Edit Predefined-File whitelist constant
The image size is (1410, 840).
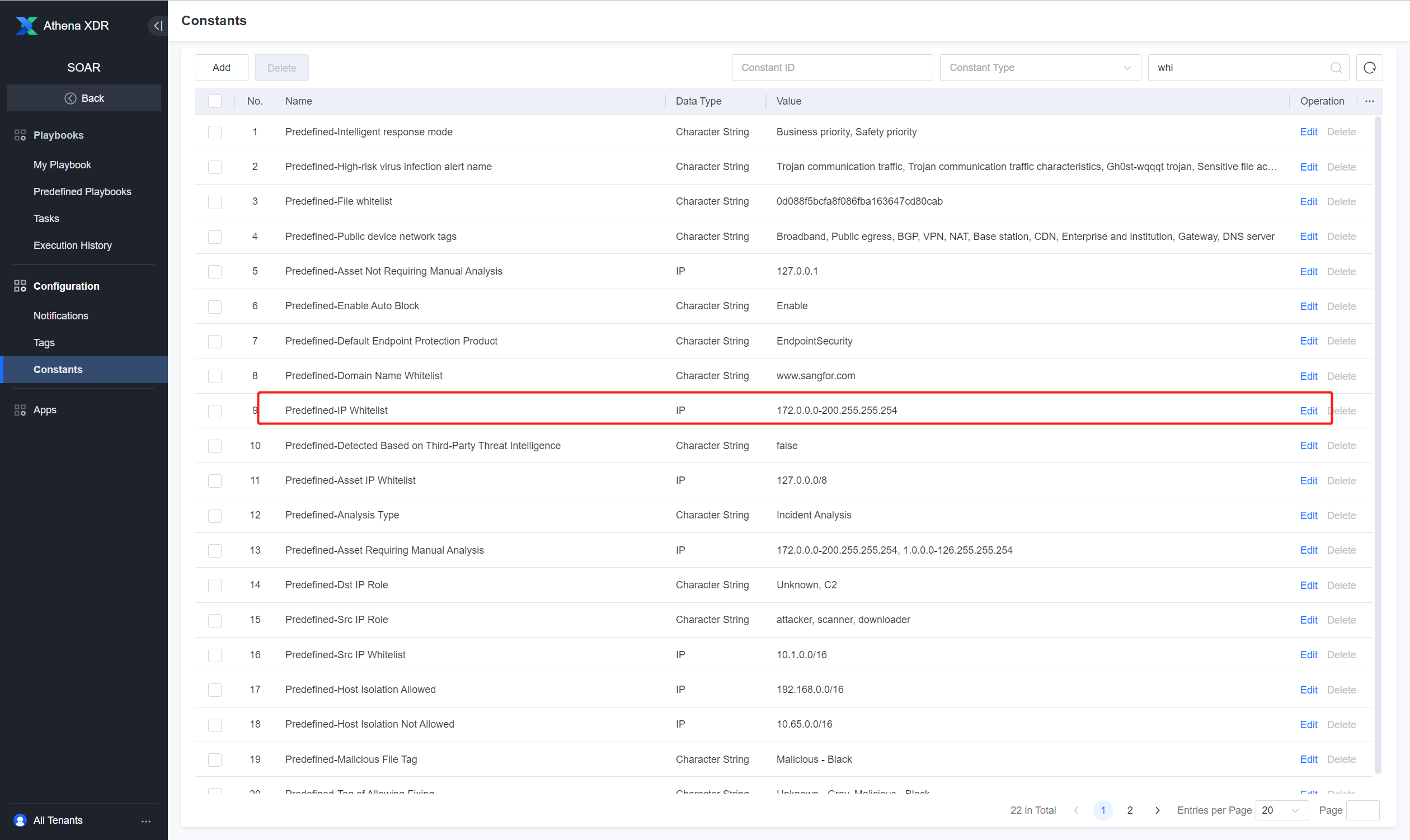[x=1308, y=202]
